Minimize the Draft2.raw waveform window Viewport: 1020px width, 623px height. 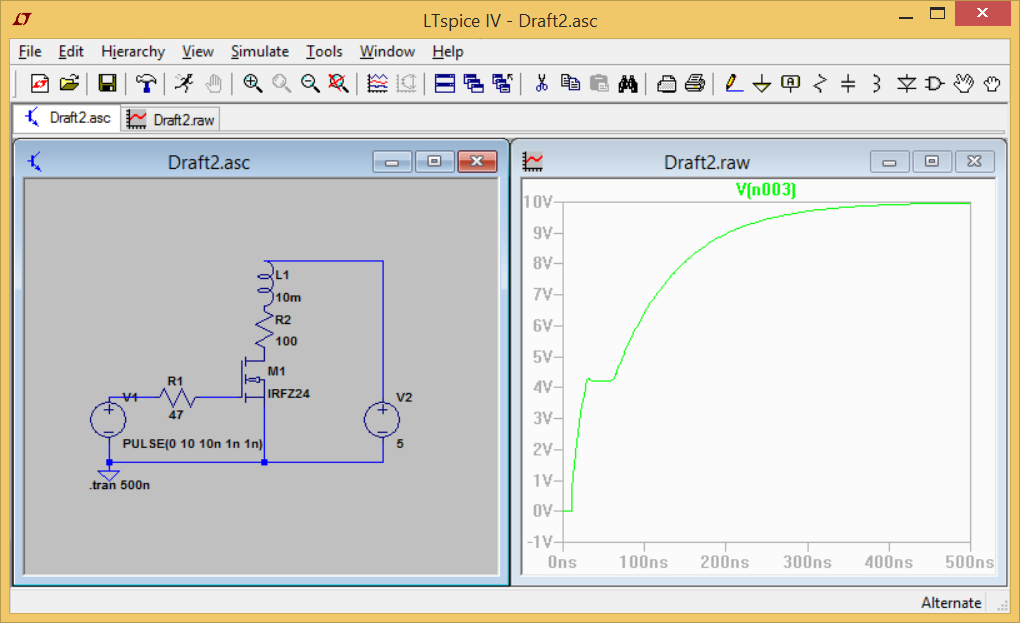(889, 161)
